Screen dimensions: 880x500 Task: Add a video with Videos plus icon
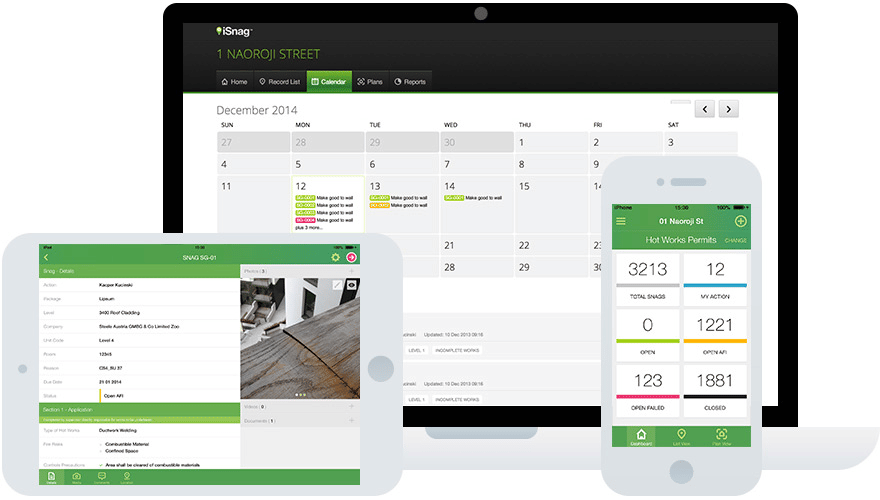pyautogui.click(x=351, y=406)
